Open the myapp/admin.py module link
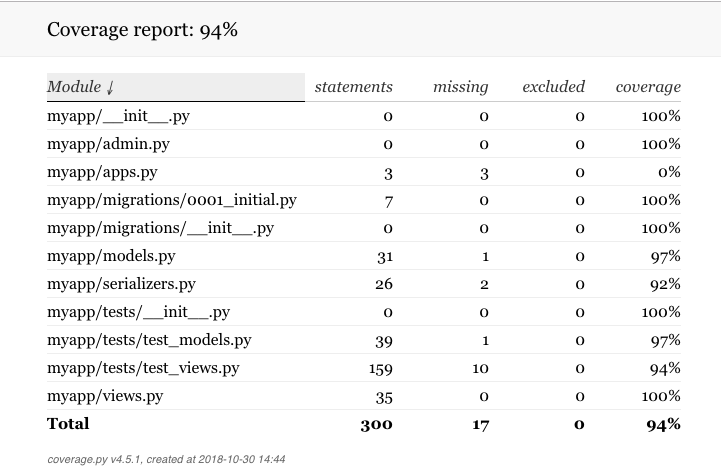The width and height of the screenshot is (721, 476). pos(108,144)
